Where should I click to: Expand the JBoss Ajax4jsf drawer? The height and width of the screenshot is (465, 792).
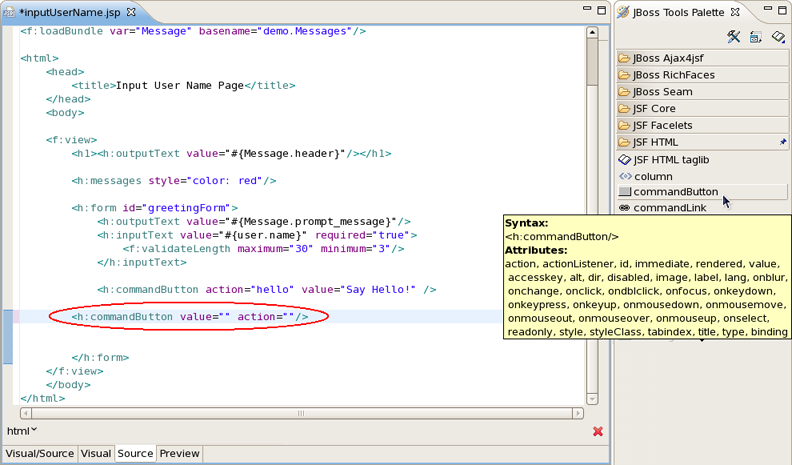(668, 58)
